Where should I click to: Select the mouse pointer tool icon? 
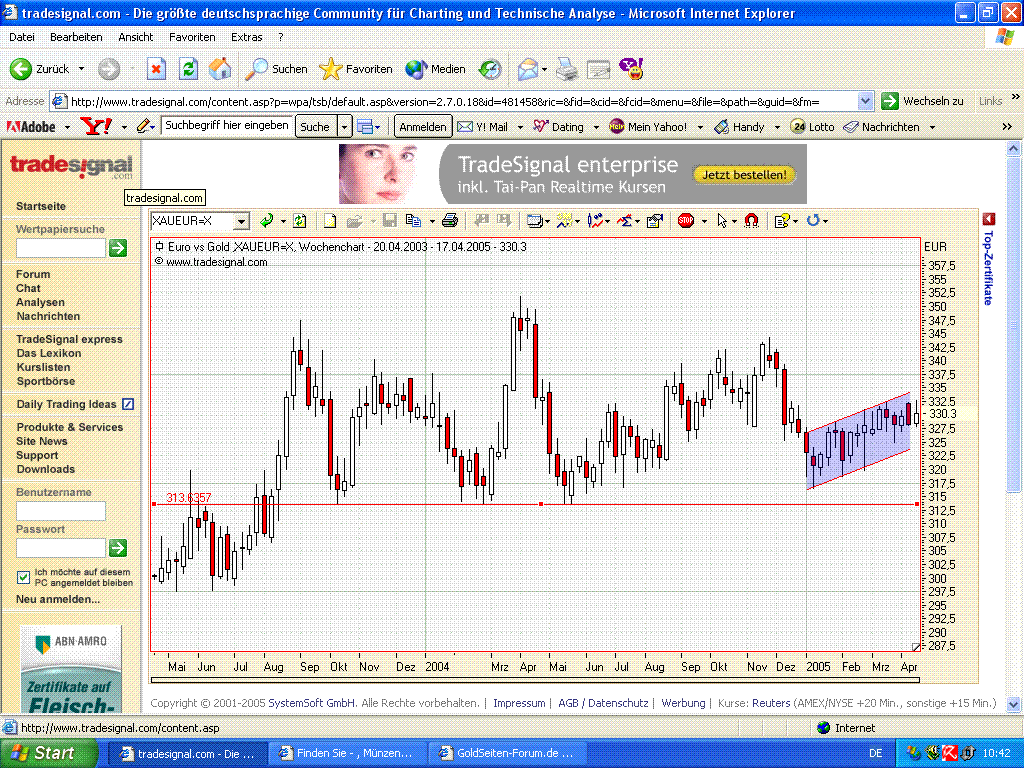point(722,221)
